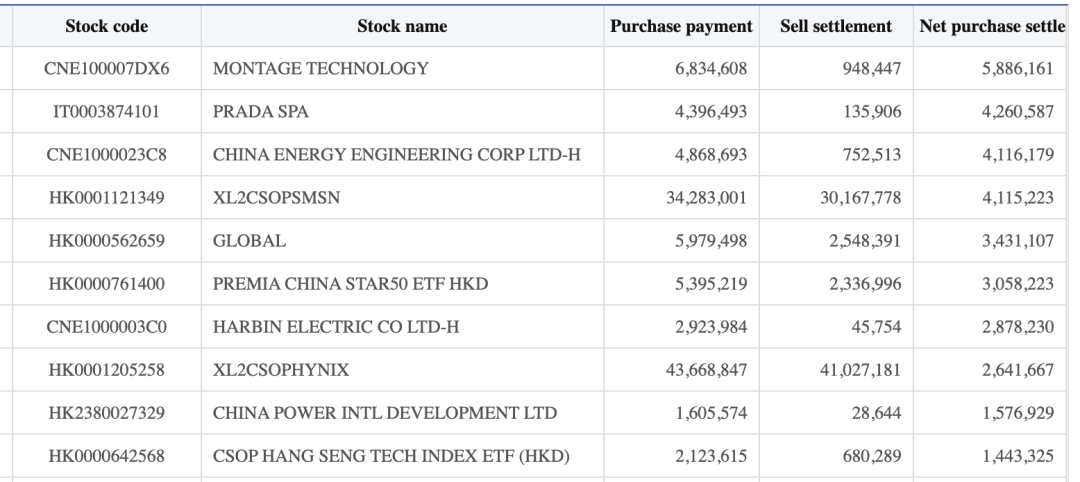The height and width of the screenshot is (482, 1080).
Task: Click the Sell settlement column header
Action: [835, 26]
